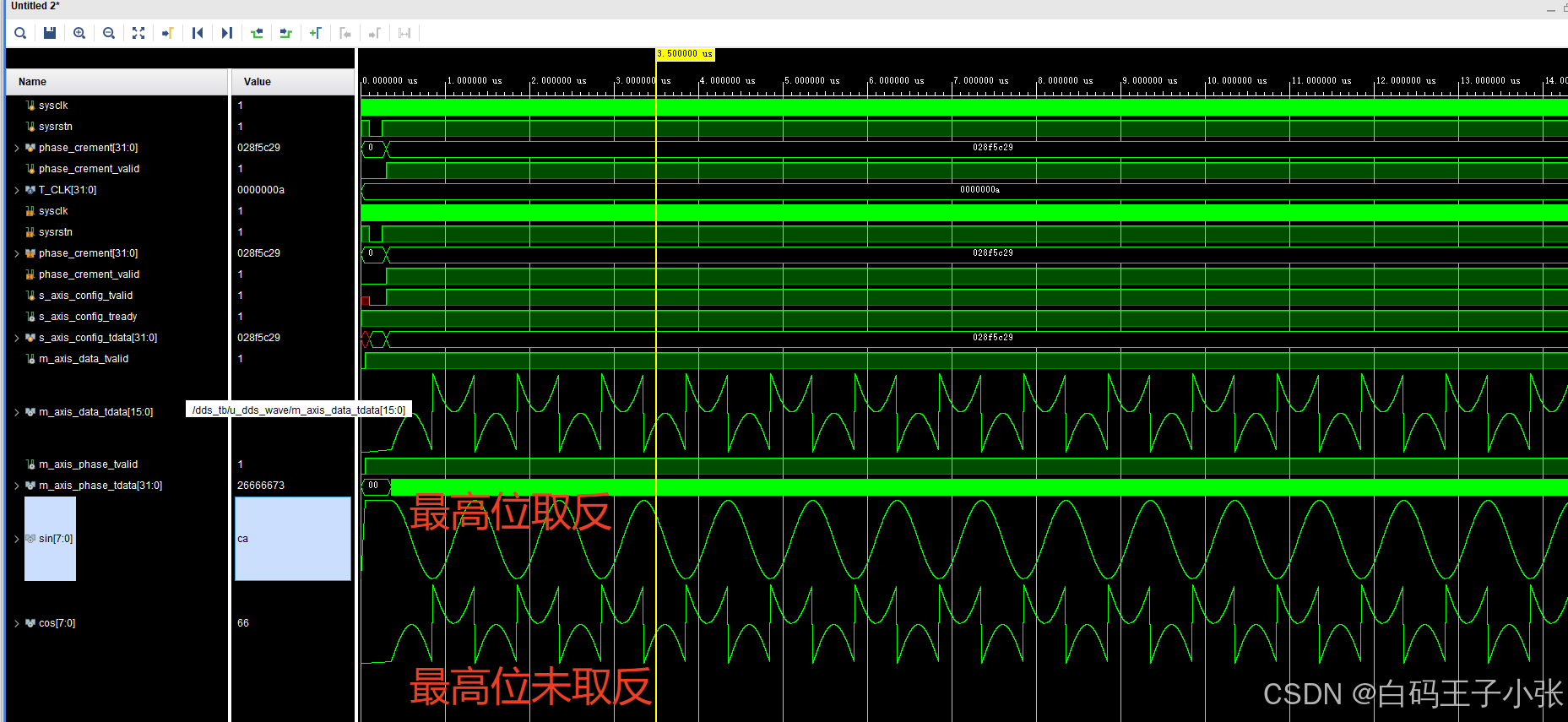This screenshot has width=1568, height=722.
Task: Go to the next transition
Action: coord(286,33)
